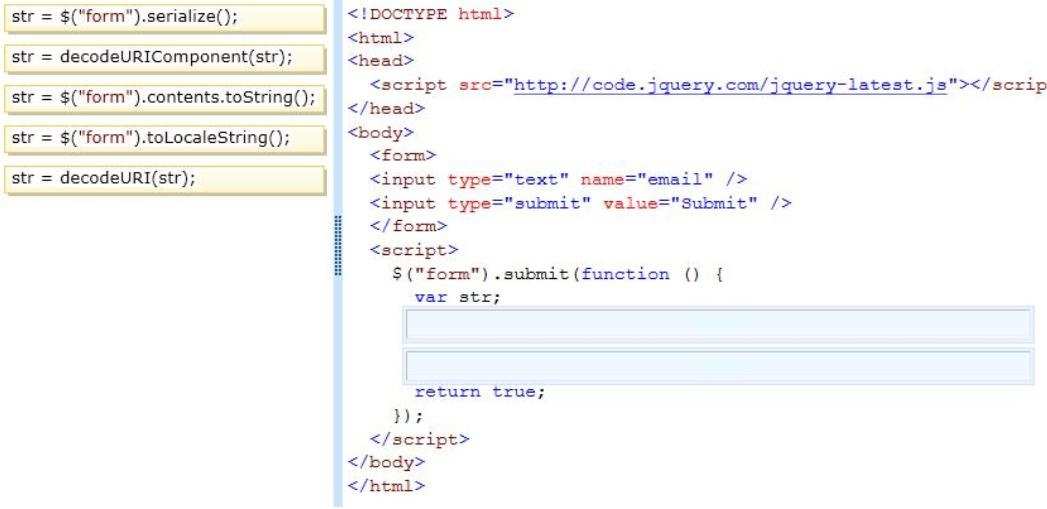Grab the dotted splitter handle between panes
1047x509 pixels.
click(x=338, y=246)
